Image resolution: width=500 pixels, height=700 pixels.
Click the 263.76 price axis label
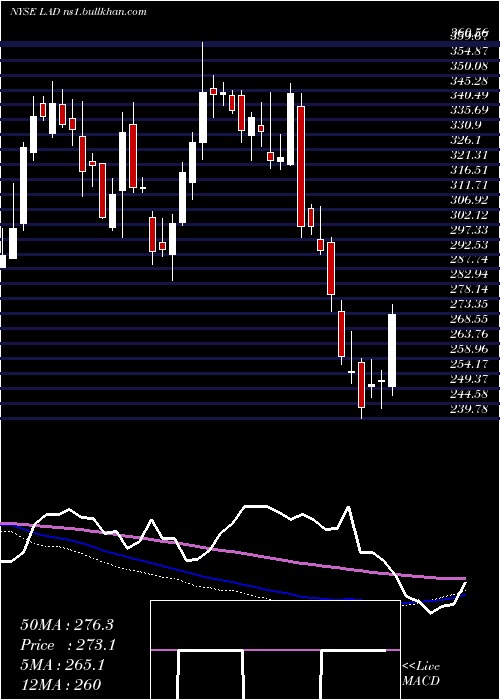[469, 334]
